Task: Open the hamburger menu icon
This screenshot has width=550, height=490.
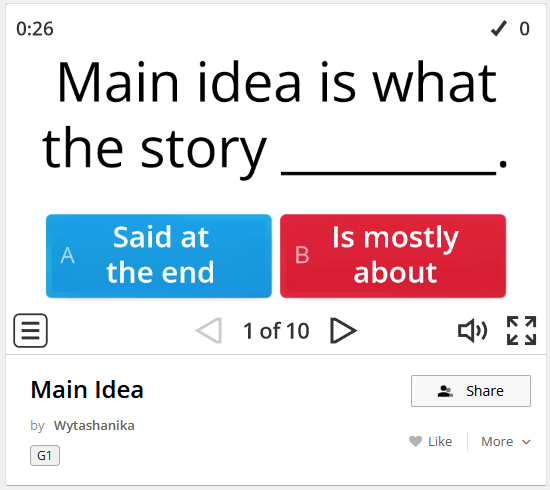Action: coord(31,330)
